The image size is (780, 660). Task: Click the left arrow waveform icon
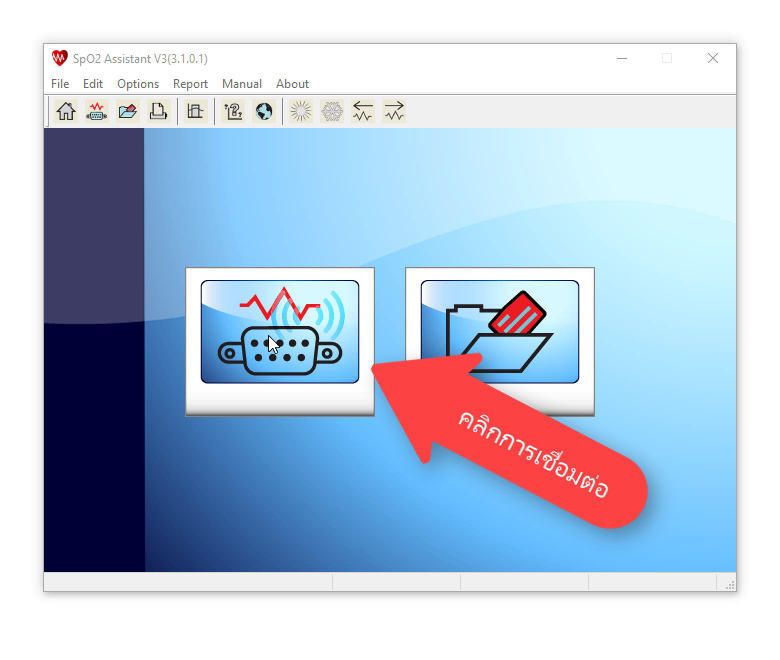[363, 111]
